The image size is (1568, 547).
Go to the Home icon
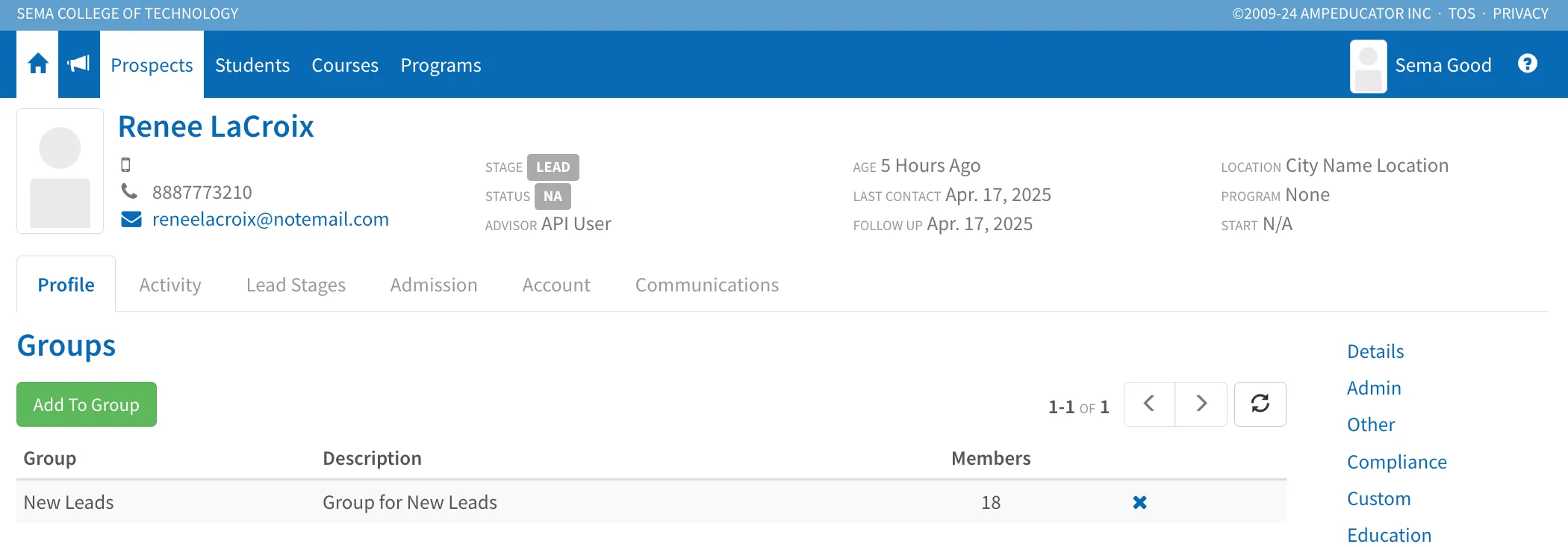tap(38, 64)
